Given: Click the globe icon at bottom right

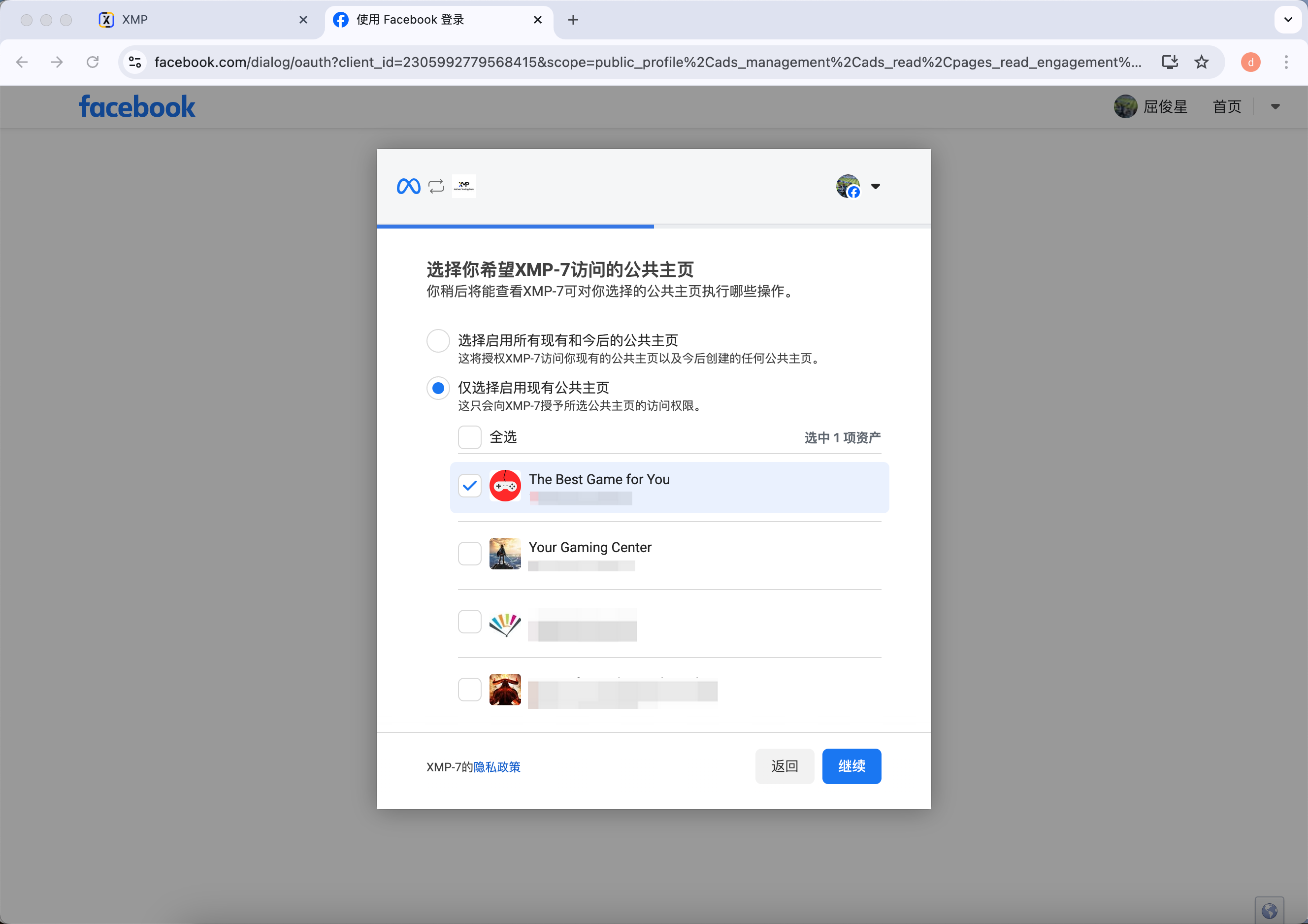Looking at the screenshot, I should (1269, 911).
